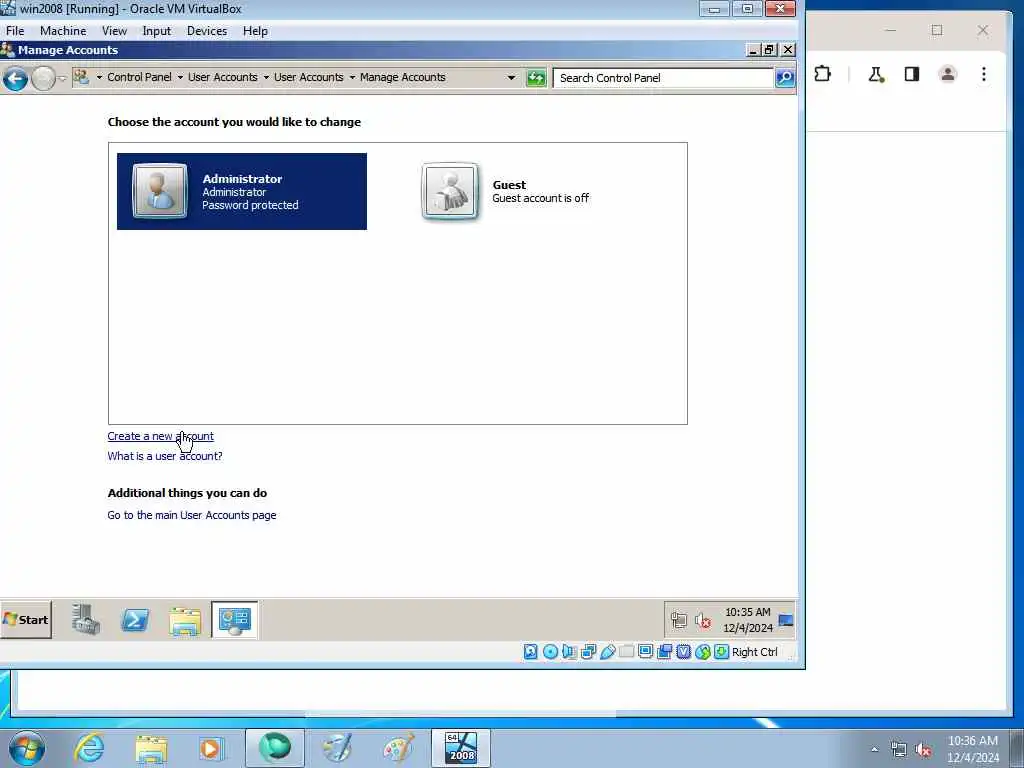Click the Right Ctrl host key label
This screenshot has height=768, width=1024.
(755, 652)
